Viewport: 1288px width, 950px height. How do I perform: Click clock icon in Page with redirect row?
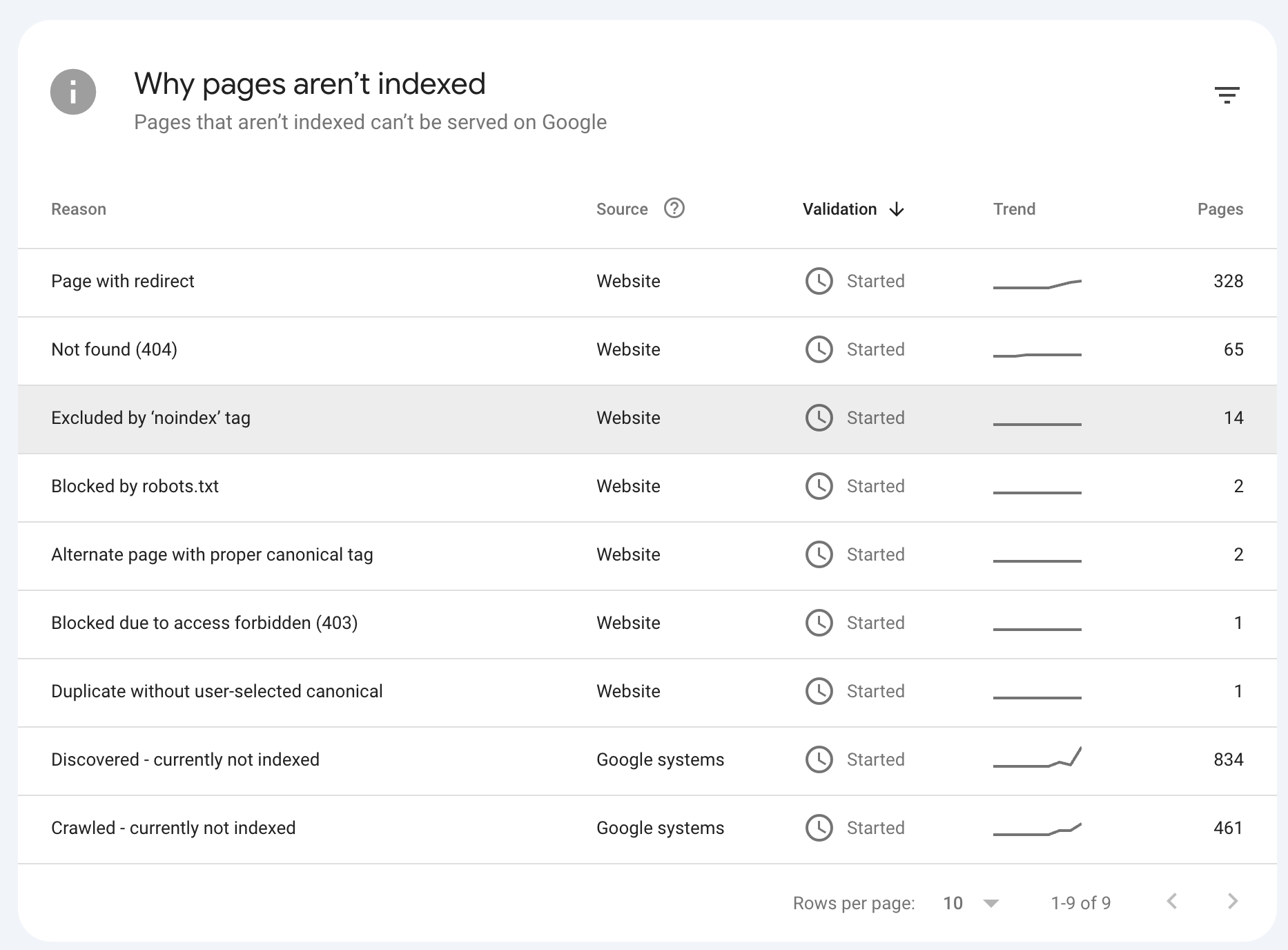tap(819, 281)
